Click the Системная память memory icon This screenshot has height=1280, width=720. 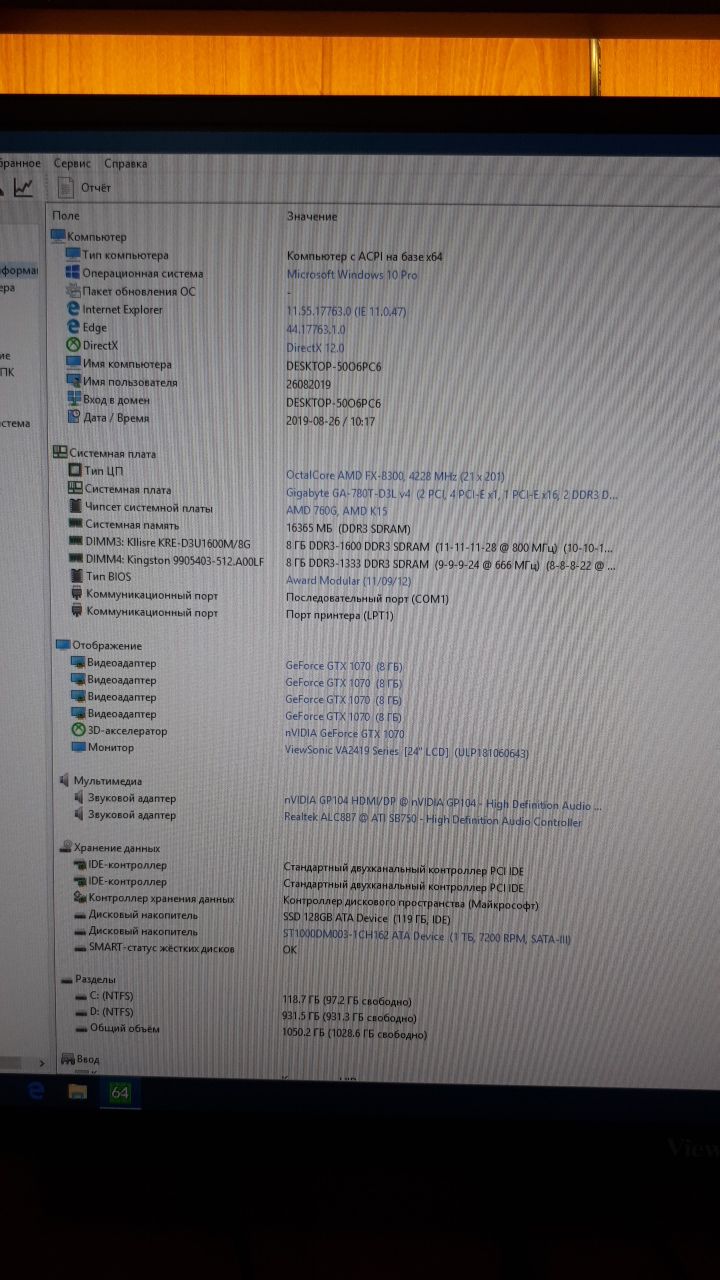tap(75, 525)
